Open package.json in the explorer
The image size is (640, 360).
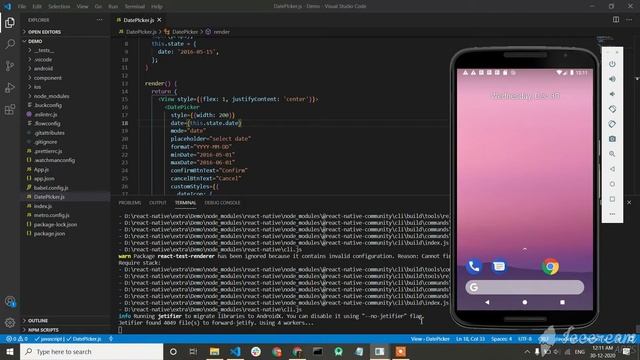[49, 233]
